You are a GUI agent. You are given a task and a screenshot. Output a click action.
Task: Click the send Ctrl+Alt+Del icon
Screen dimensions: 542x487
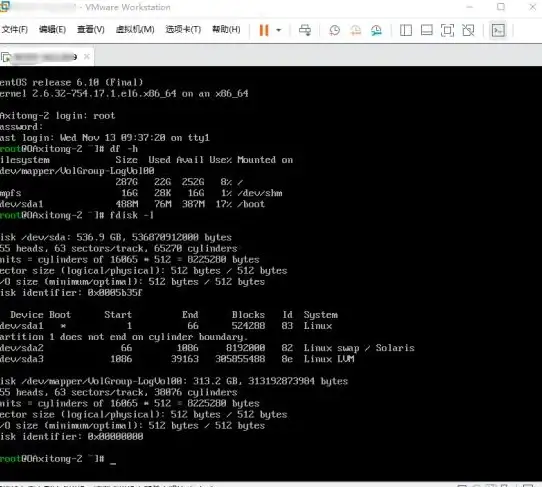305,30
